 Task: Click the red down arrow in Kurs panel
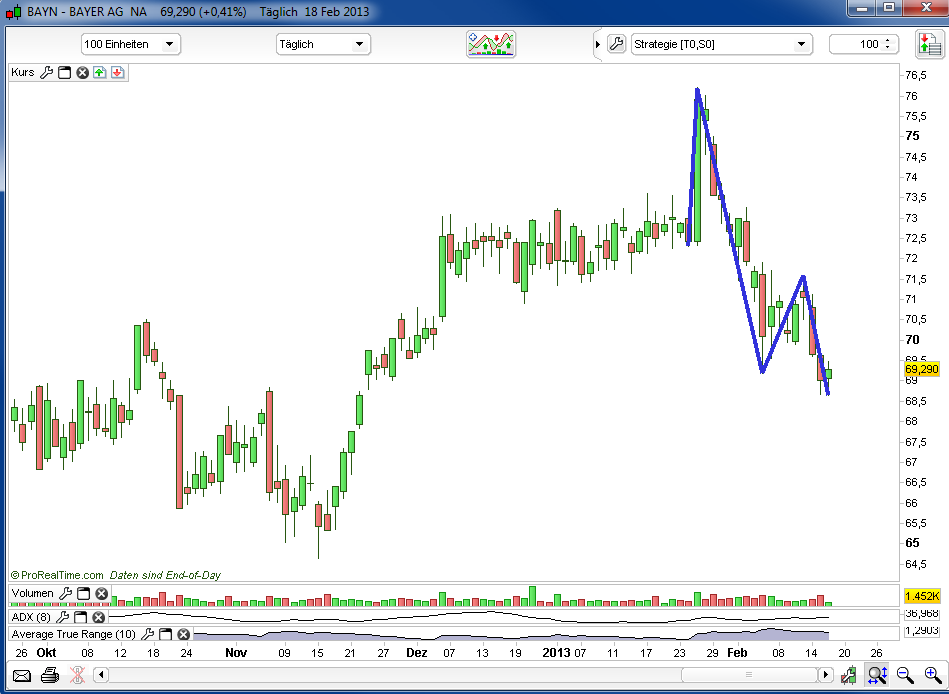(117, 73)
